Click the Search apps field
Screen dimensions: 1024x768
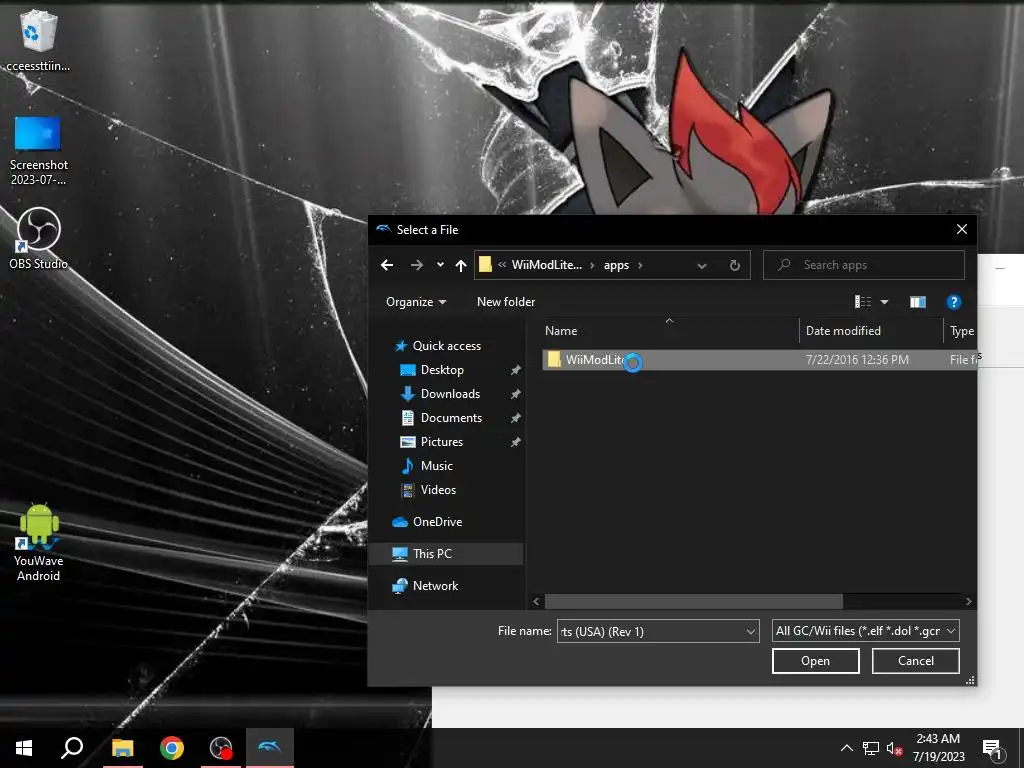[864, 265]
